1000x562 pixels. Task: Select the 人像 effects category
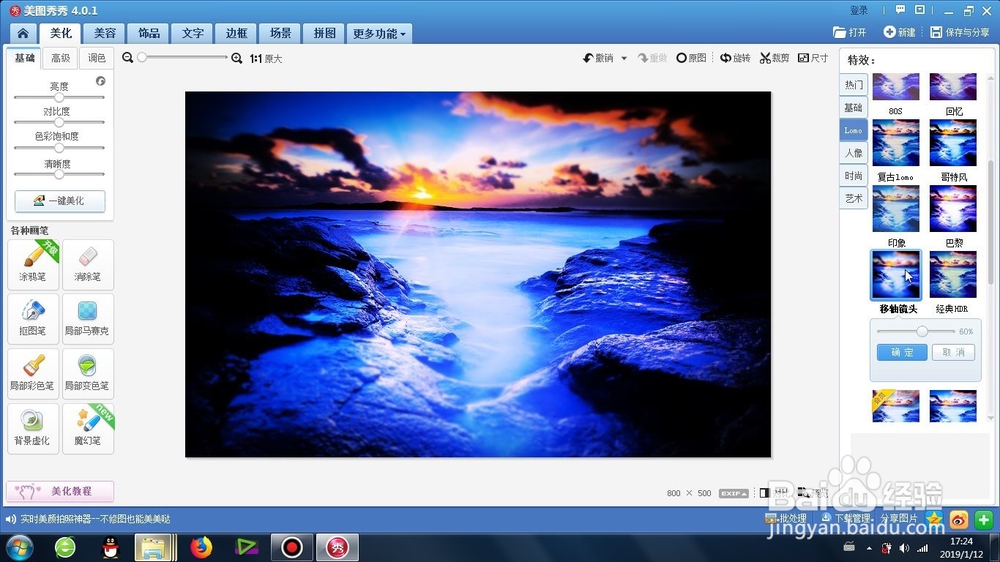click(853, 152)
